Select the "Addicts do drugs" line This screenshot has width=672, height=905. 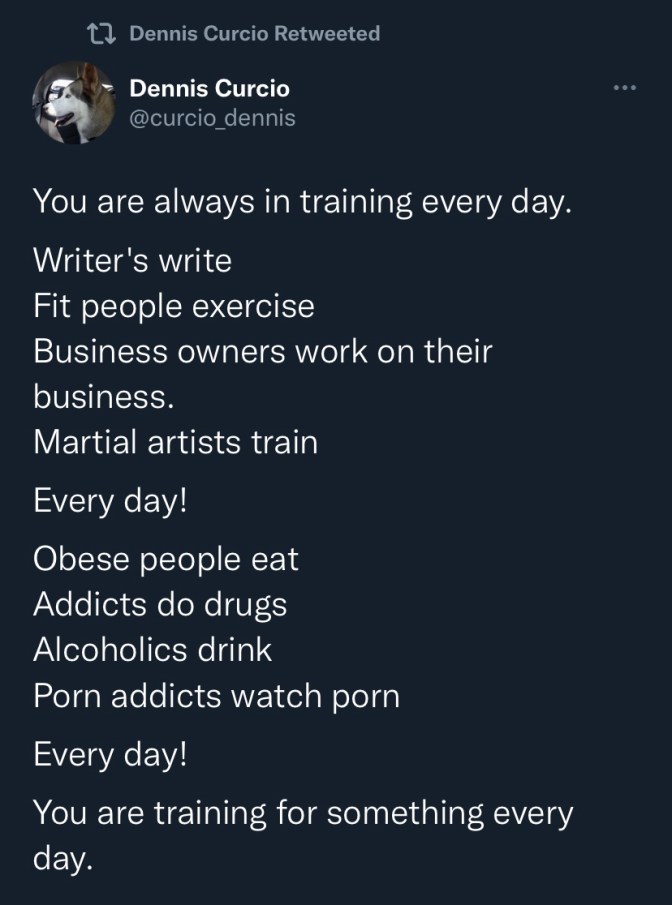160,605
